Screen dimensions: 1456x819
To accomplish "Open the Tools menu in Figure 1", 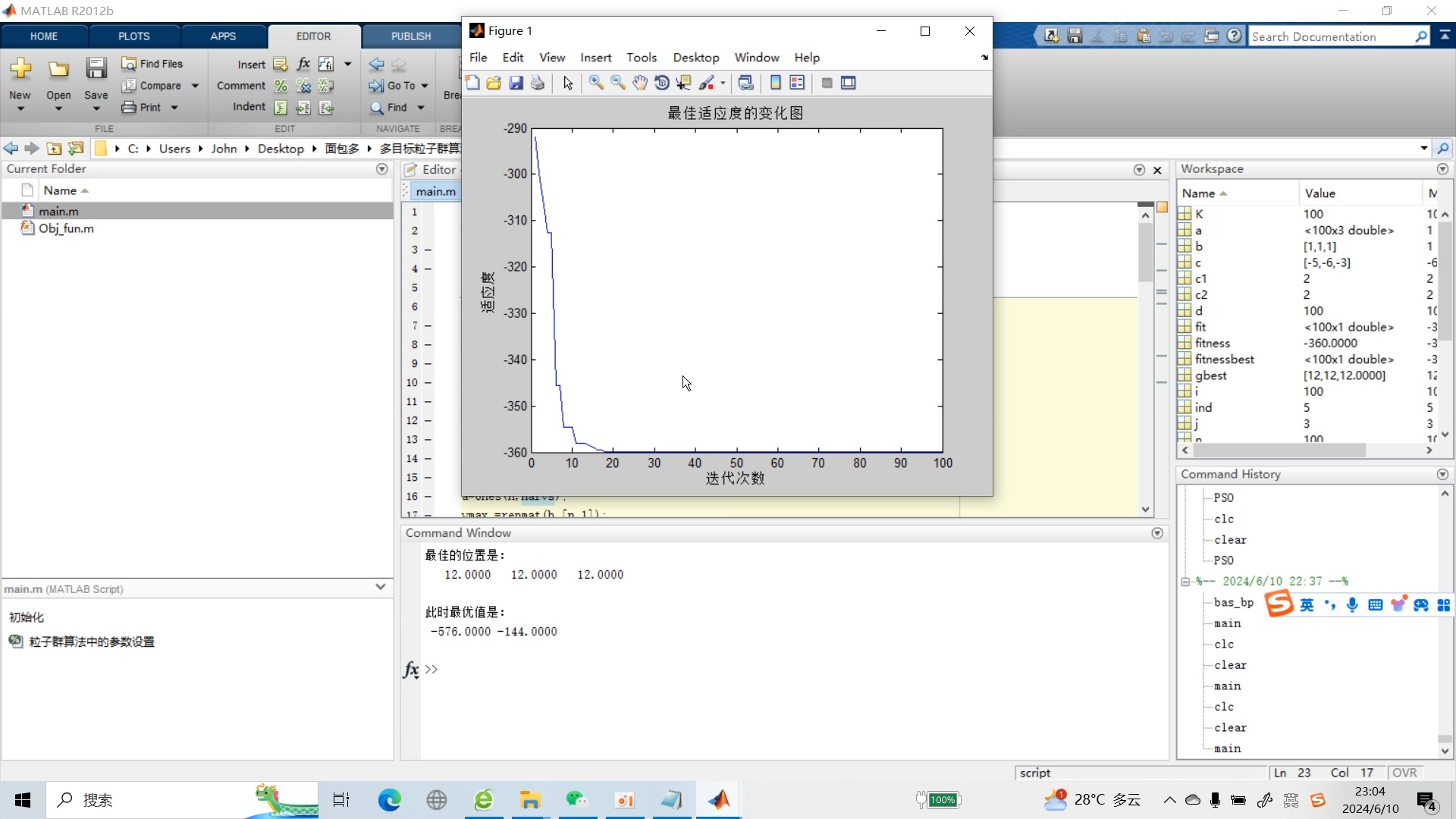I will 641,58.
